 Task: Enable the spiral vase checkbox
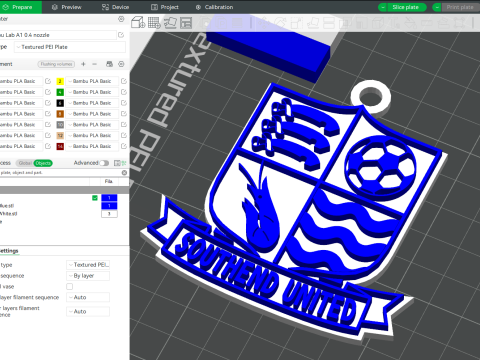(x=69, y=286)
